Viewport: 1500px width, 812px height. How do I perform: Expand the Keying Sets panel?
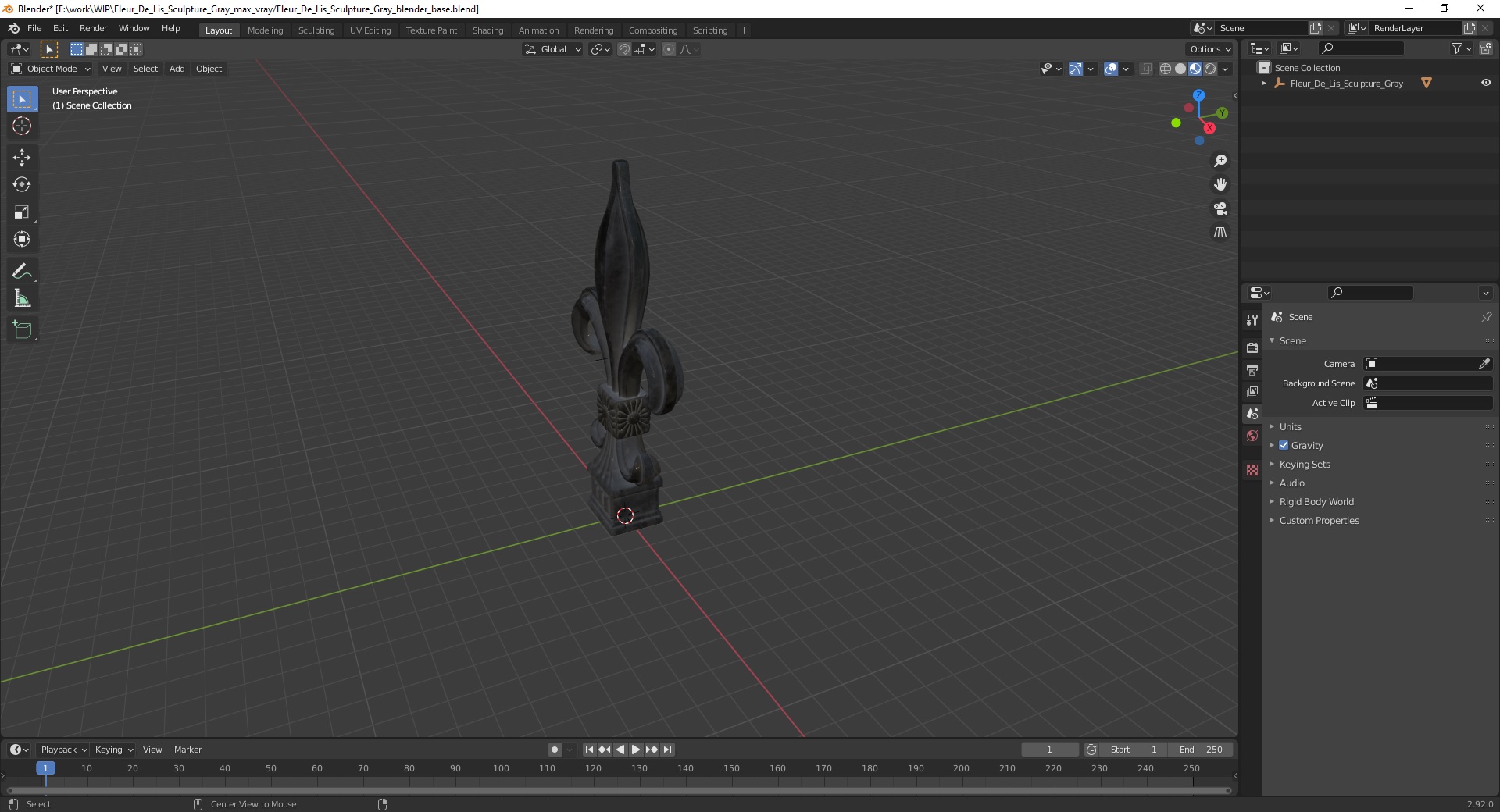click(x=1305, y=464)
